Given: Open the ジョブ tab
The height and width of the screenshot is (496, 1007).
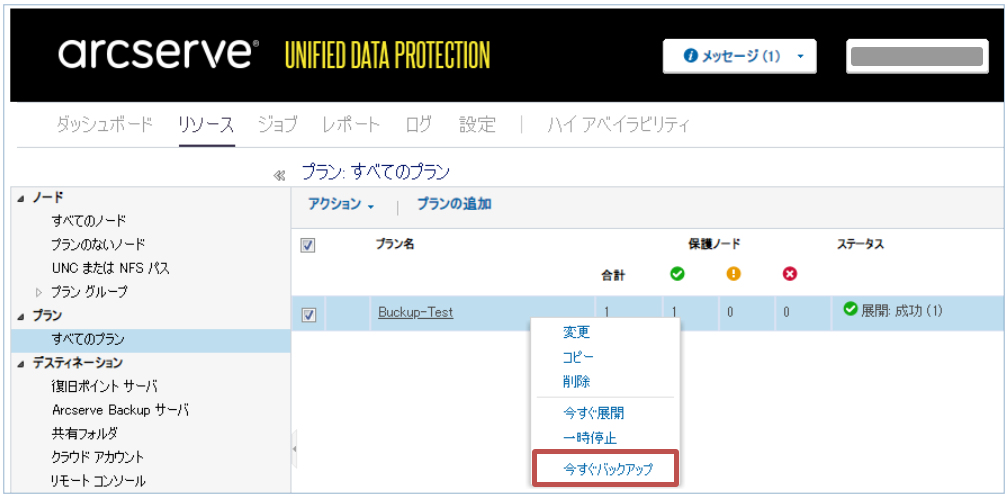Looking at the screenshot, I should tap(277, 124).
